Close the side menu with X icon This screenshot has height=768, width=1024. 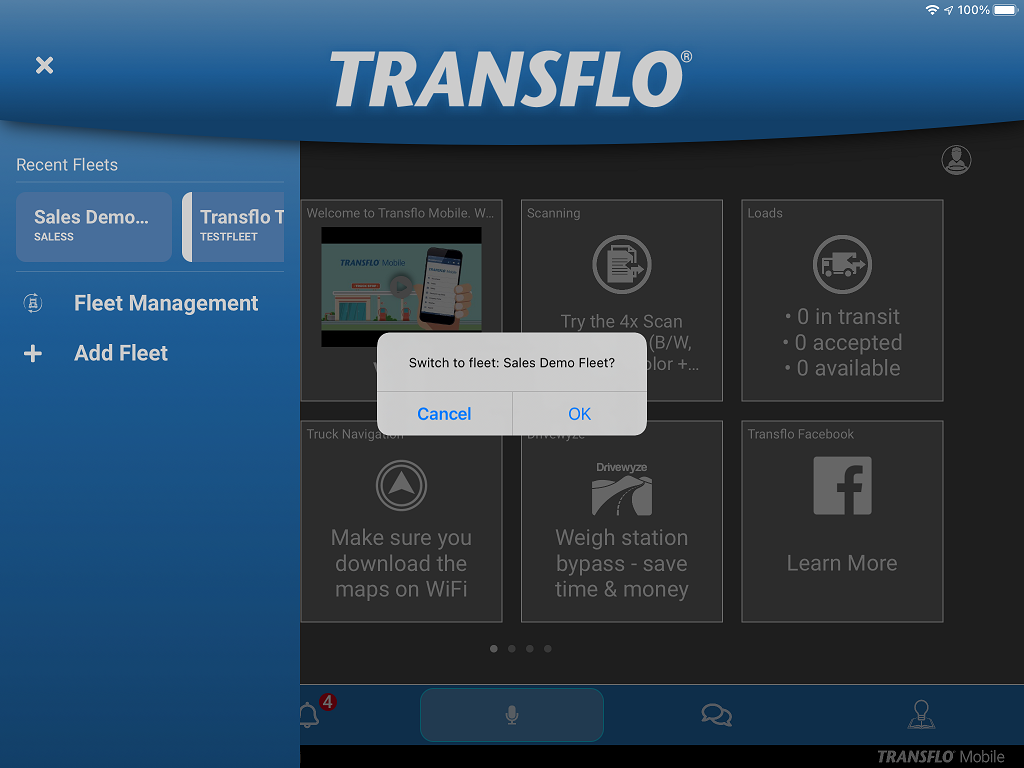[x=44, y=65]
